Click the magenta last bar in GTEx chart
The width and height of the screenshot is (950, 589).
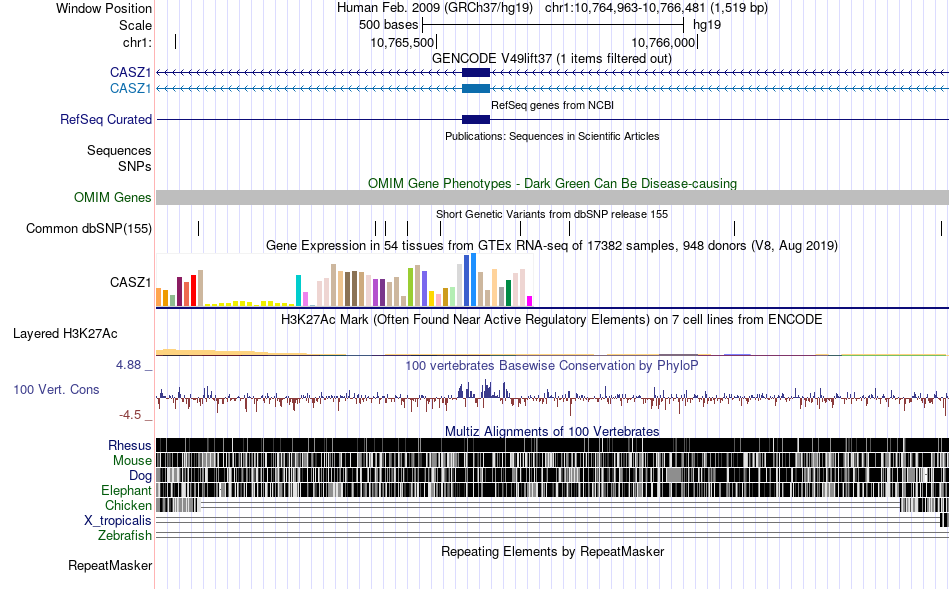click(x=530, y=301)
